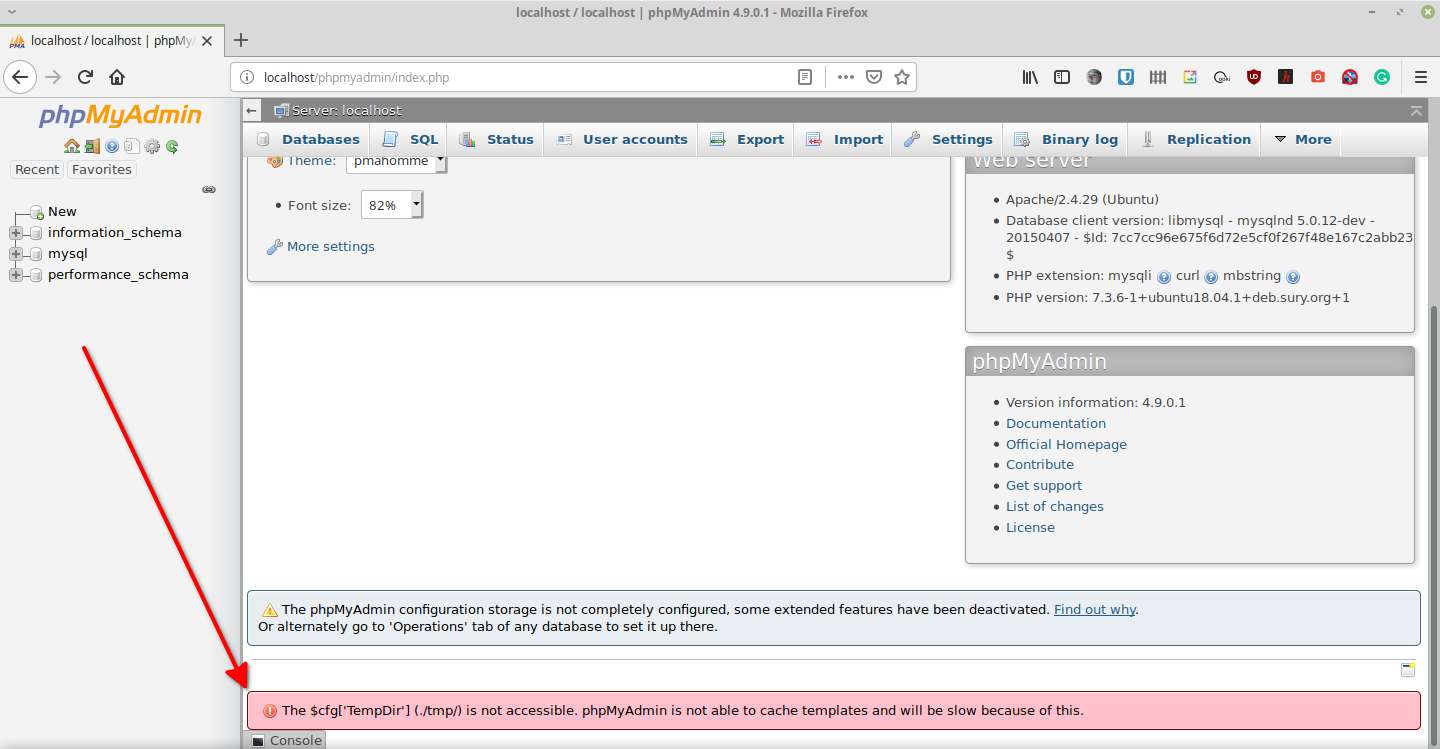Click the Recent tables button
The height and width of the screenshot is (749, 1440).
(37, 170)
